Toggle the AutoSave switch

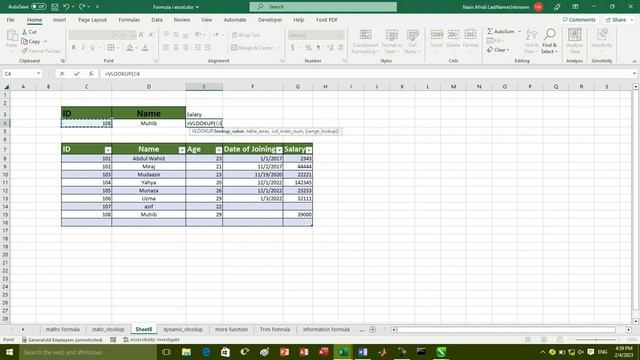(x=38, y=7)
